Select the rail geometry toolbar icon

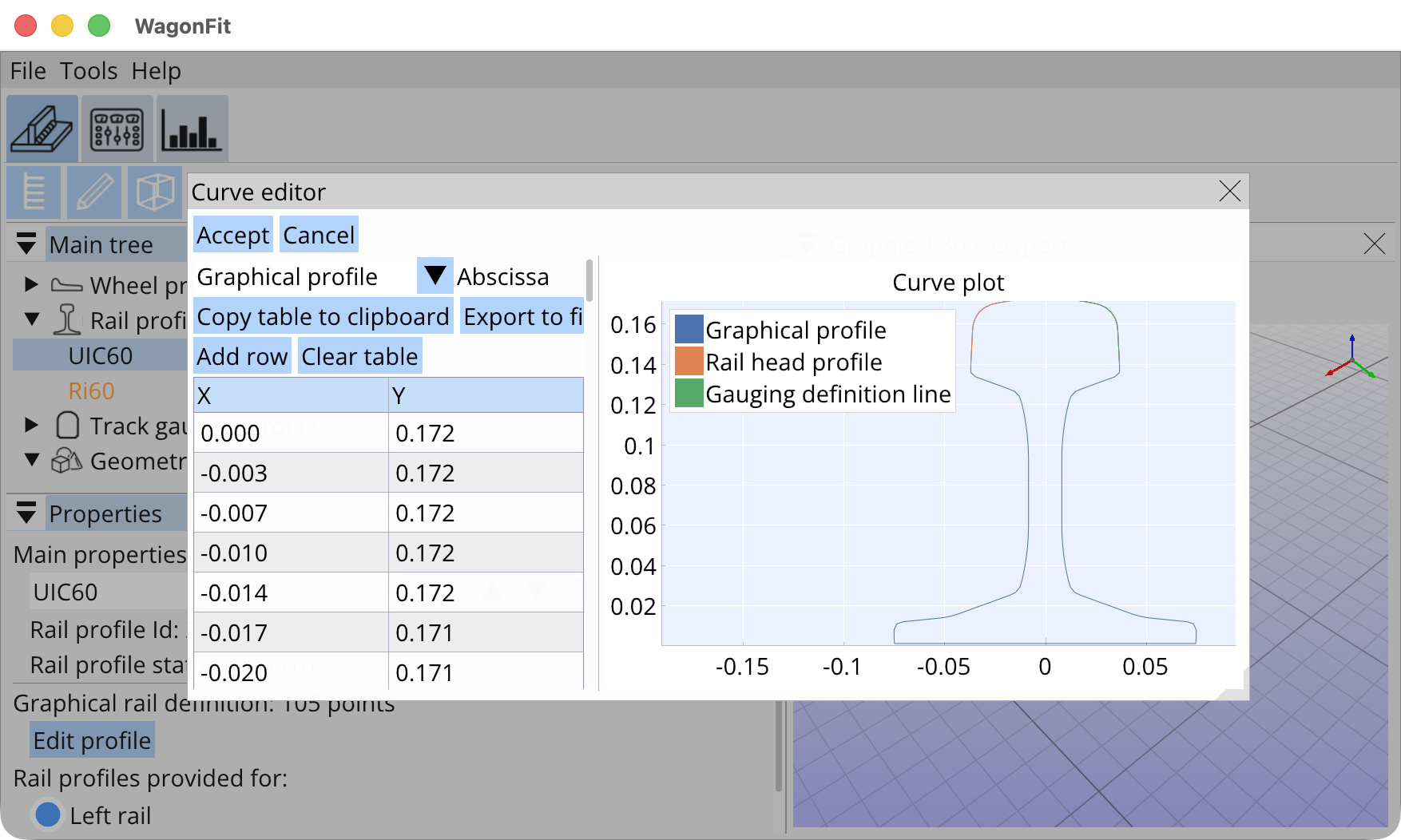(42, 129)
